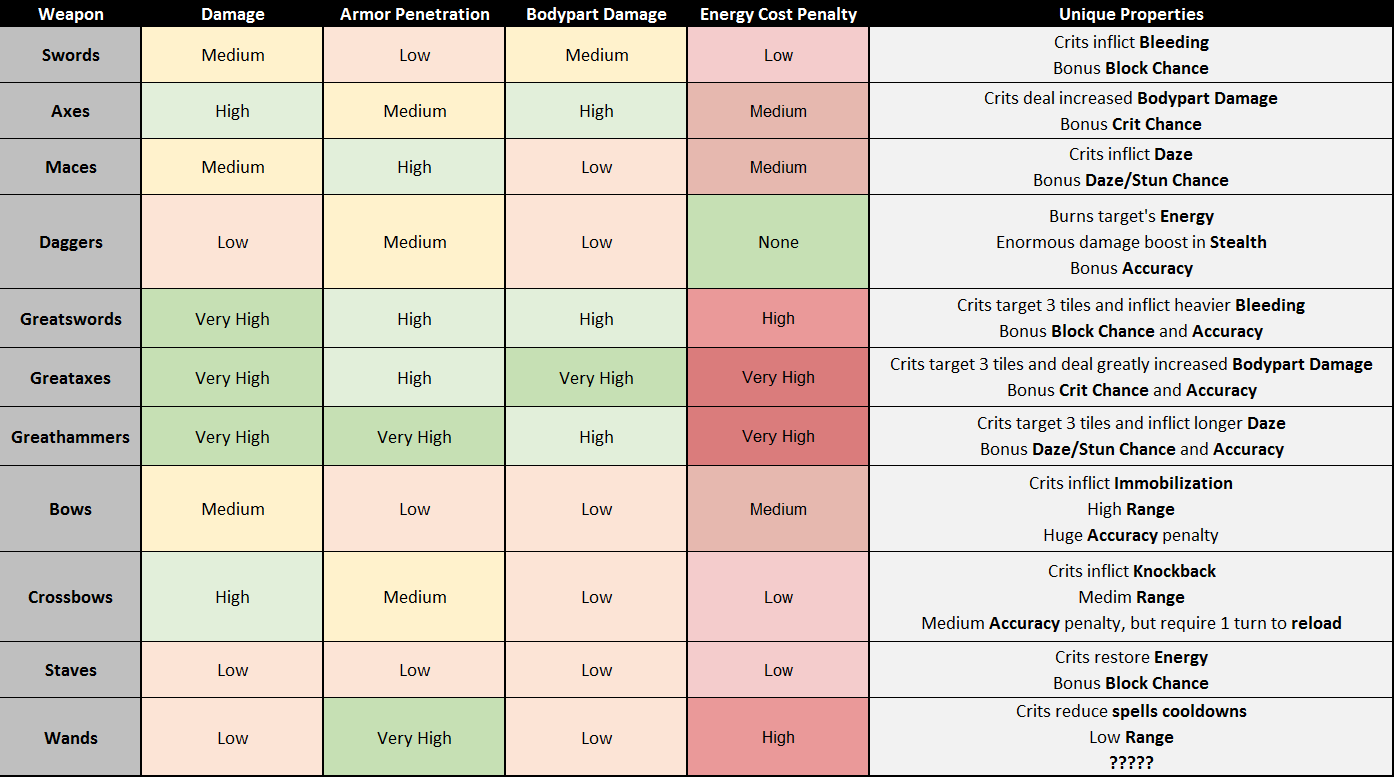This screenshot has height=777, width=1394.
Task: Click the Bodypart Damage column header
Action: [596, 14]
